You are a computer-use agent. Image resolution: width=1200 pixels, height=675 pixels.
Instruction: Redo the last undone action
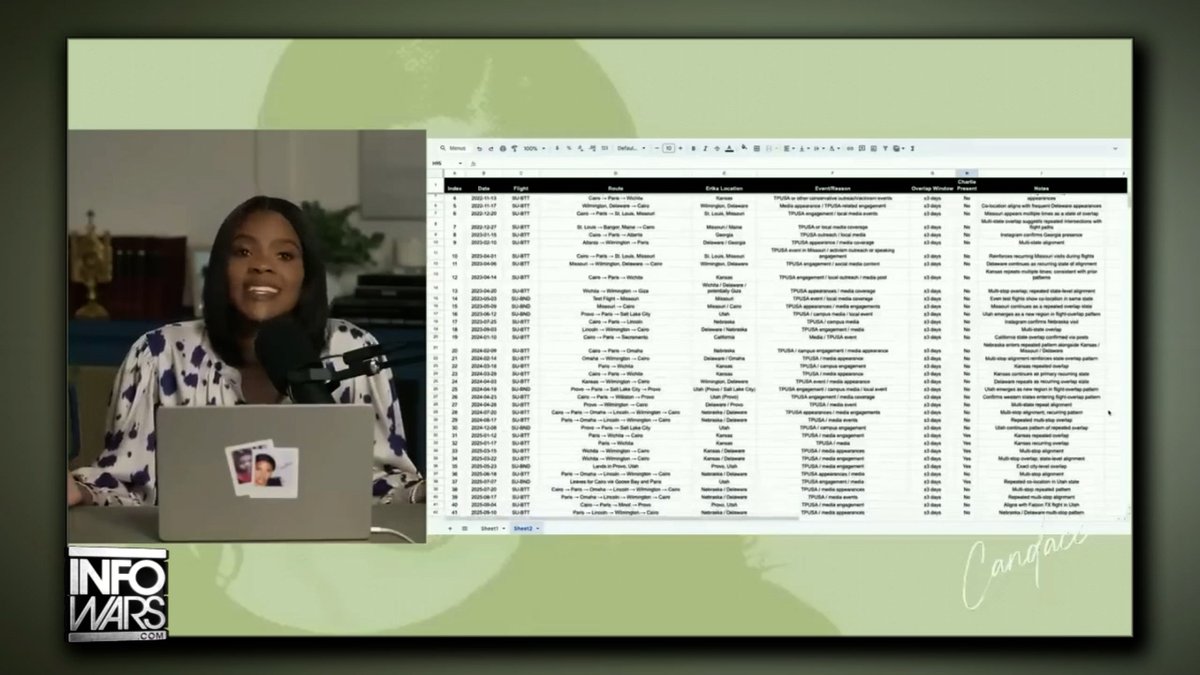491,149
